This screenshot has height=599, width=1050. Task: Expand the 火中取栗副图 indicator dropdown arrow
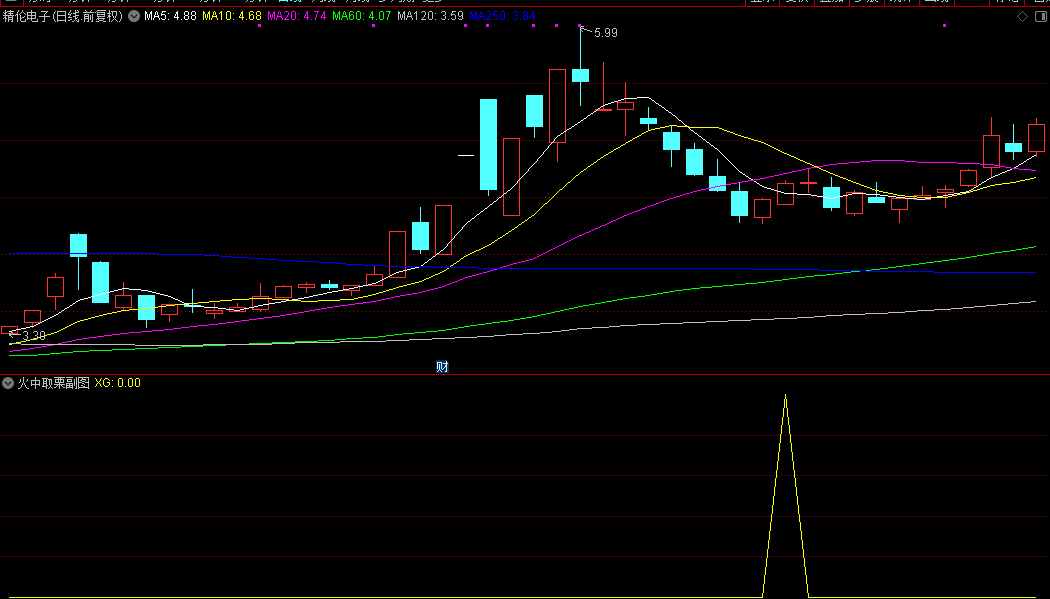pyautogui.click(x=8, y=383)
